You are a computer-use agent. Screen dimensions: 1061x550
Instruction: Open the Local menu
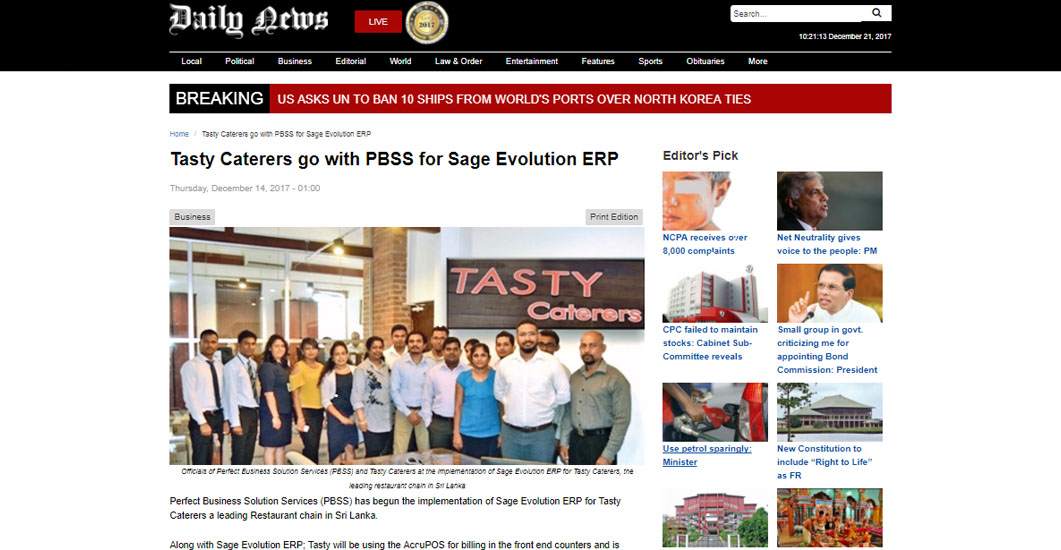(191, 61)
